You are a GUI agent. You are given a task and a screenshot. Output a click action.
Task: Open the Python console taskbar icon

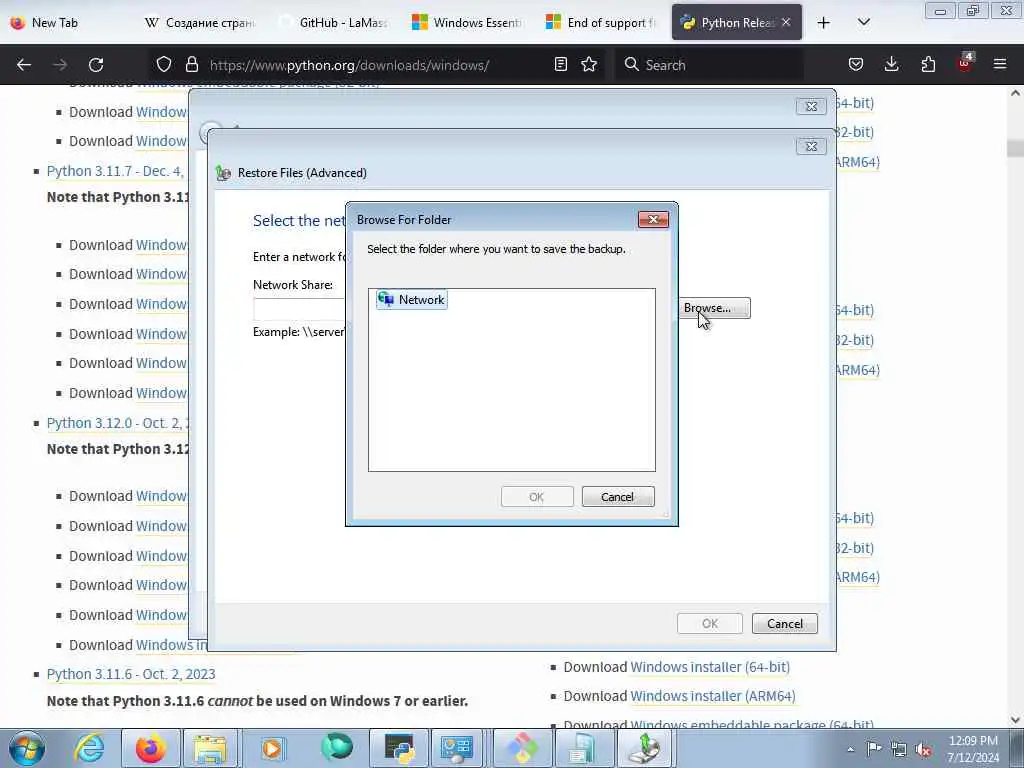[x=399, y=748]
